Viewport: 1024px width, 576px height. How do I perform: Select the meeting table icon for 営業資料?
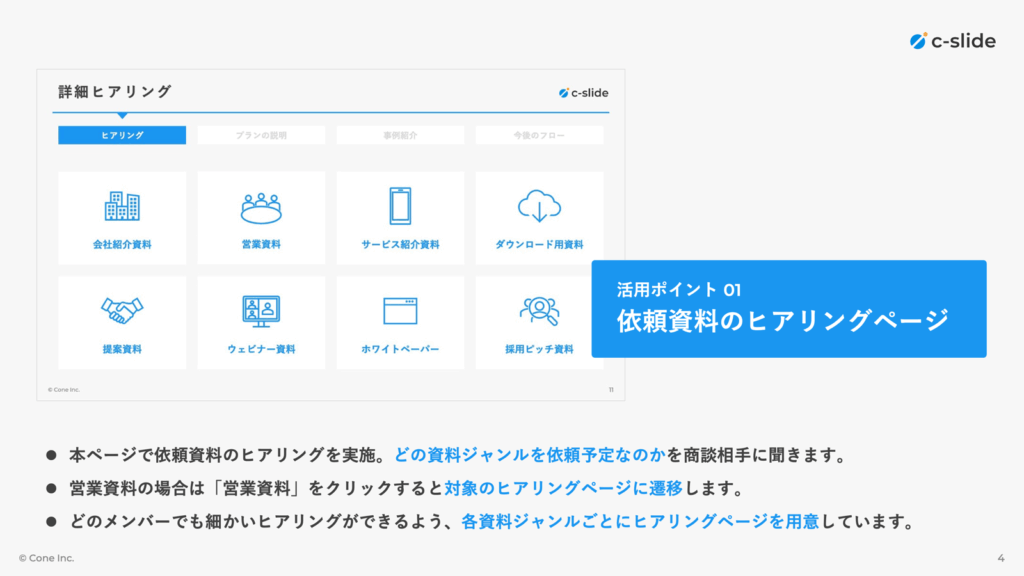261,207
